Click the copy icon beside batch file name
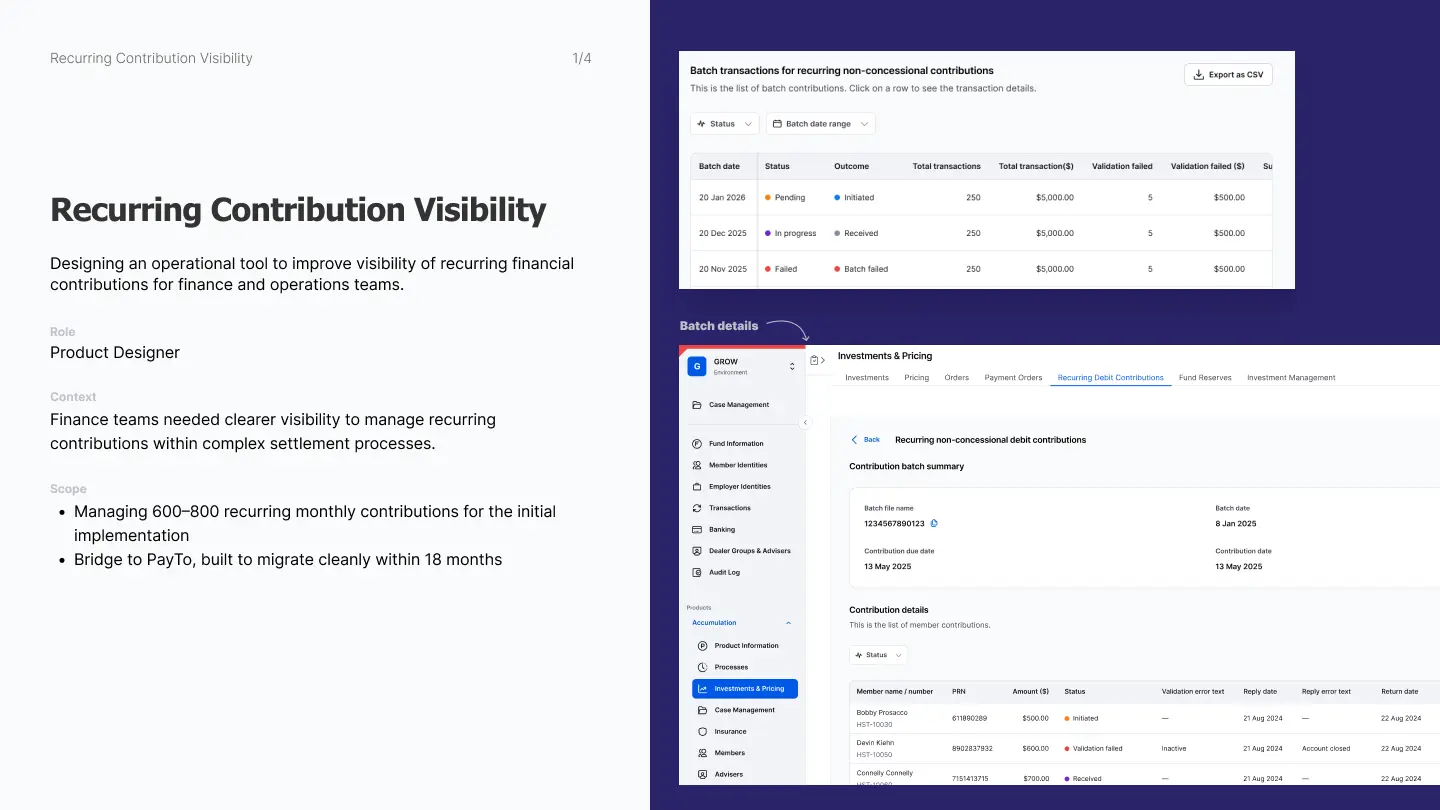The height and width of the screenshot is (810, 1440). [x=934, y=523]
